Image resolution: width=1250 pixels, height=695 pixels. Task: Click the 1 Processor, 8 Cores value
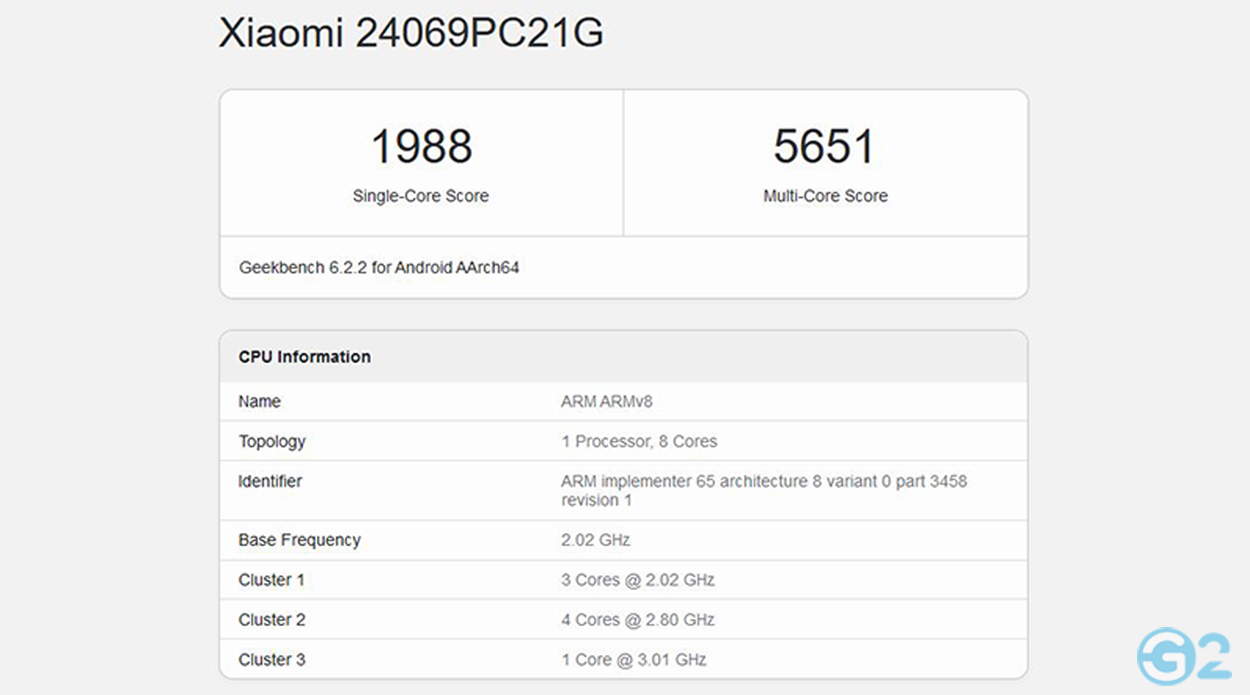[x=638, y=441]
